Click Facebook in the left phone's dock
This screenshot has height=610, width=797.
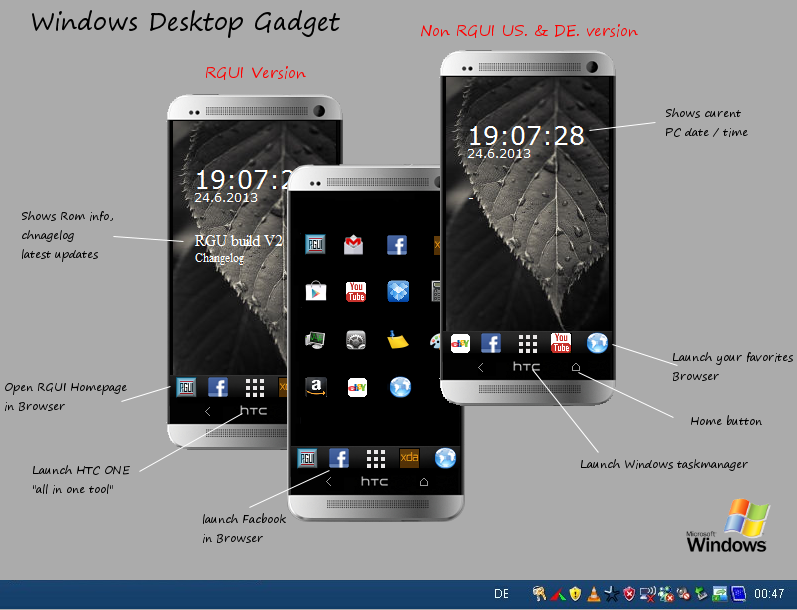218,387
